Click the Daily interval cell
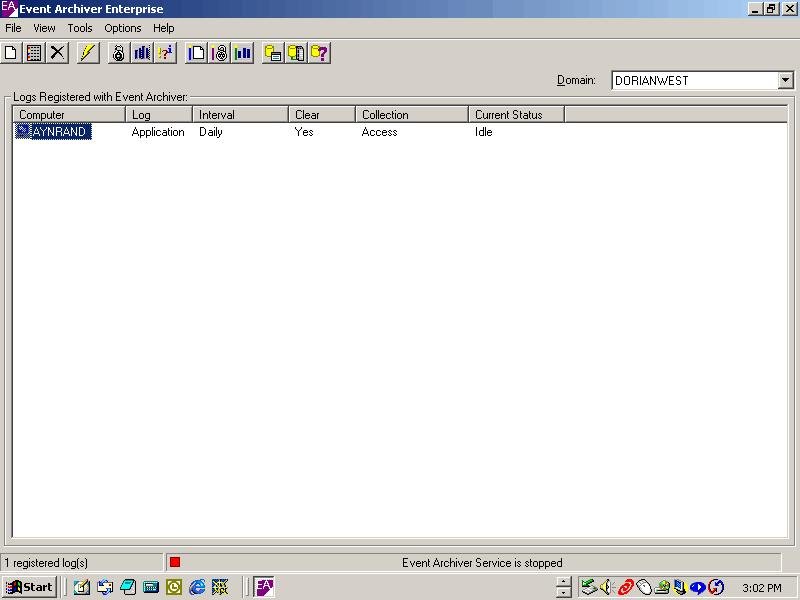The height and width of the screenshot is (600, 800). pyautogui.click(x=211, y=132)
